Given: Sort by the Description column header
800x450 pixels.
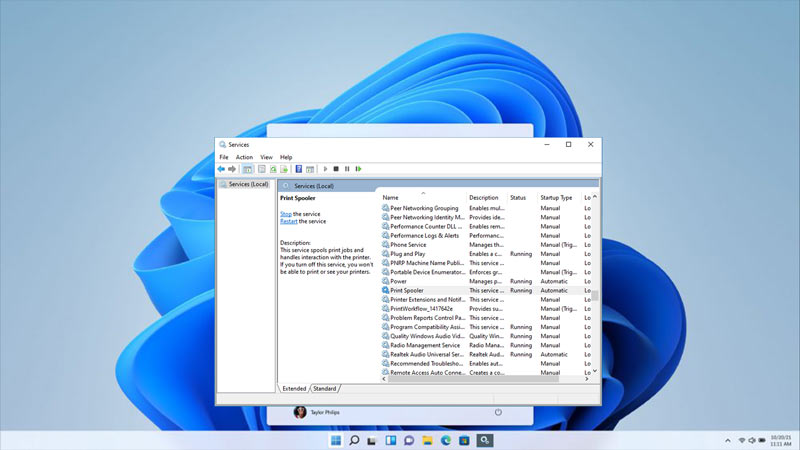Looking at the screenshot, I should pos(486,197).
